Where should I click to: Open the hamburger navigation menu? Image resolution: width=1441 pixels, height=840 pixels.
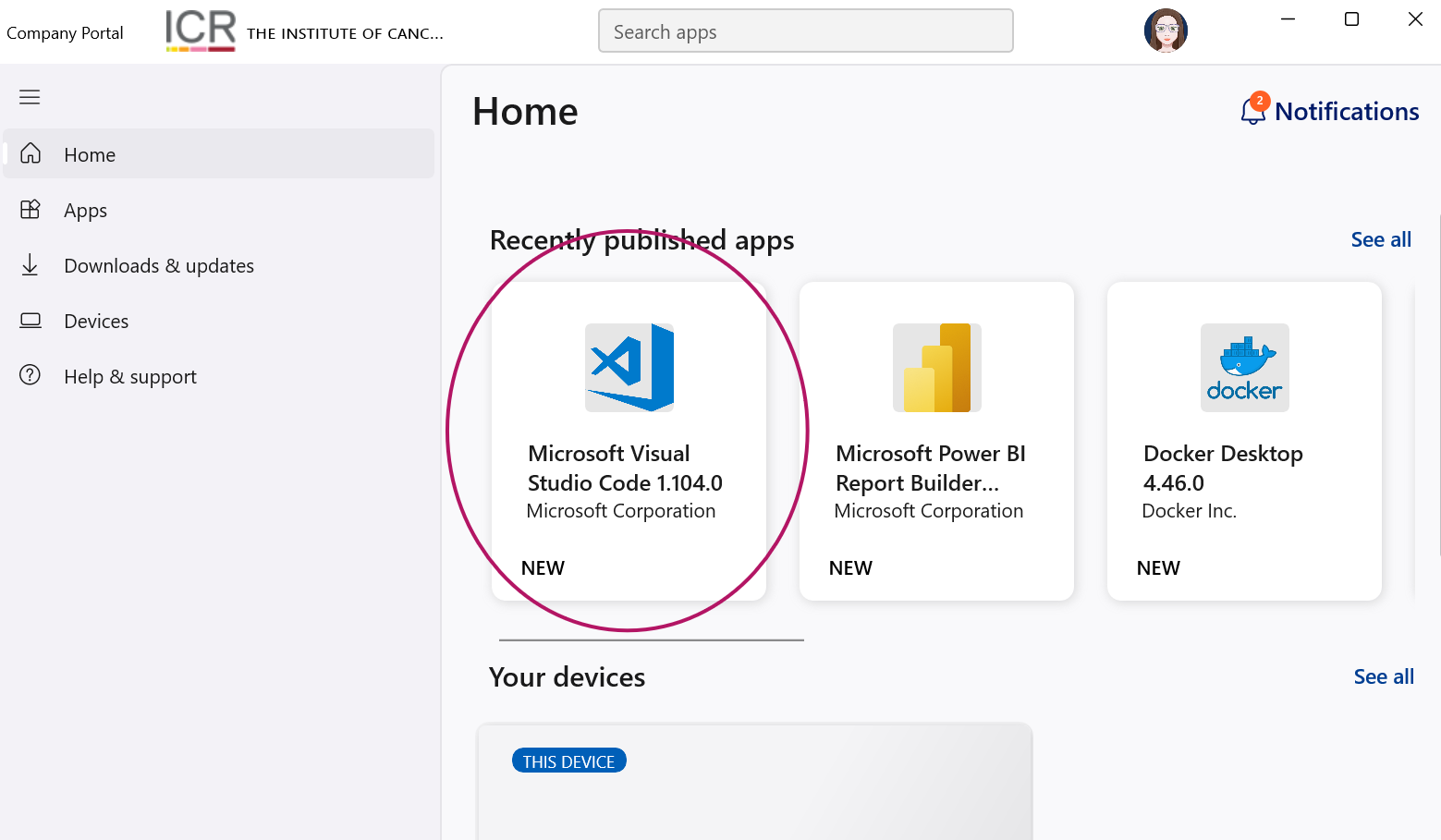coord(30,97)
